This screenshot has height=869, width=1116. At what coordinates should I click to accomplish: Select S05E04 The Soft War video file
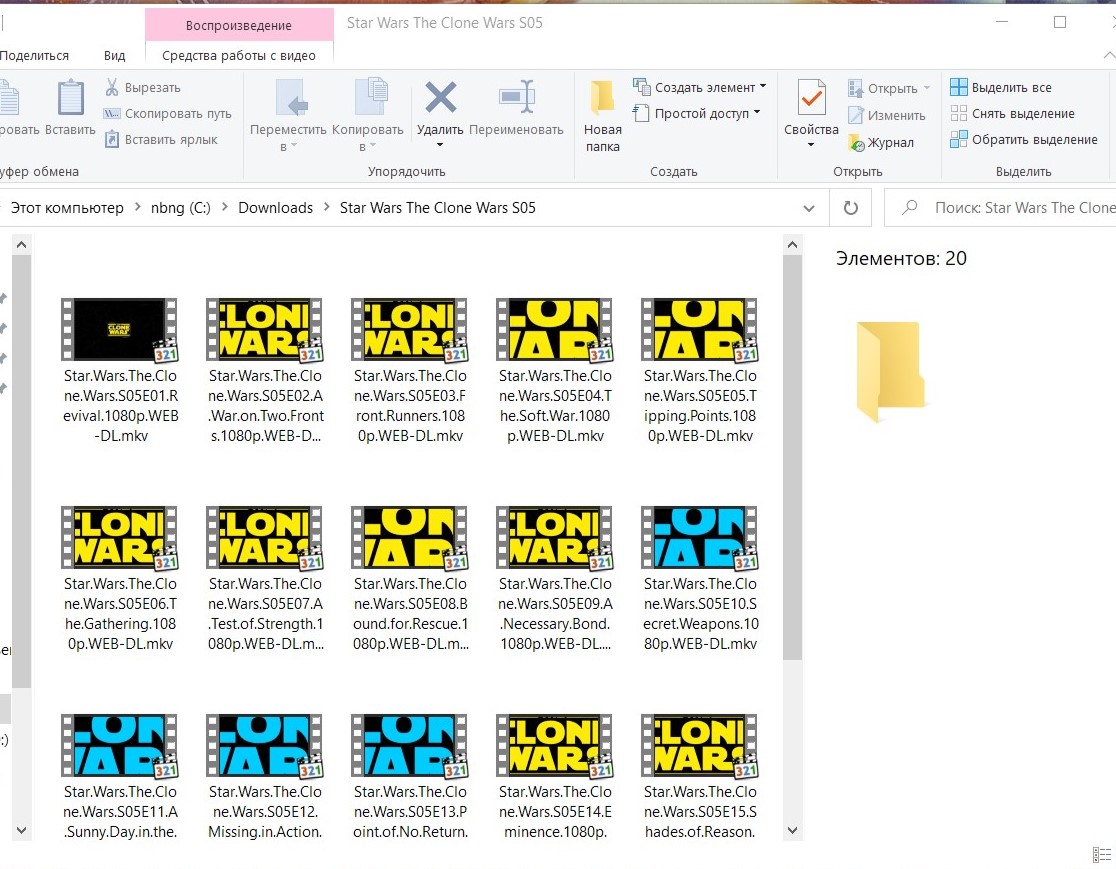(x=555, y=372)
